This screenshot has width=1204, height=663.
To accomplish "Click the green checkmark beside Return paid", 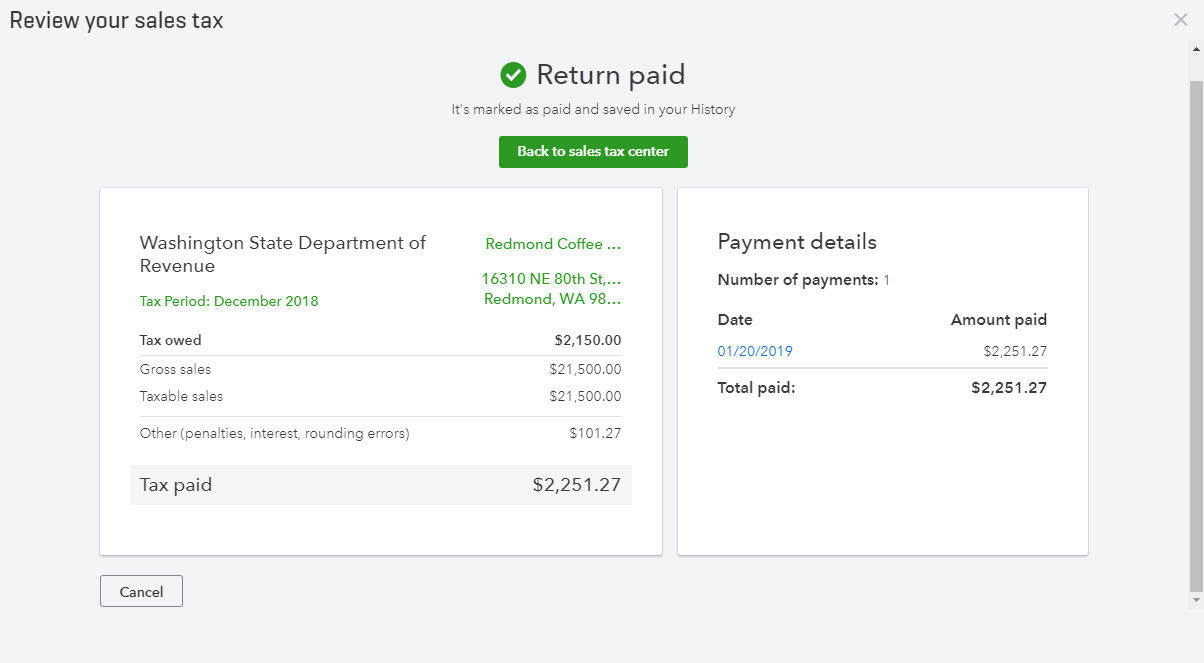I will [x=513, y=75].
